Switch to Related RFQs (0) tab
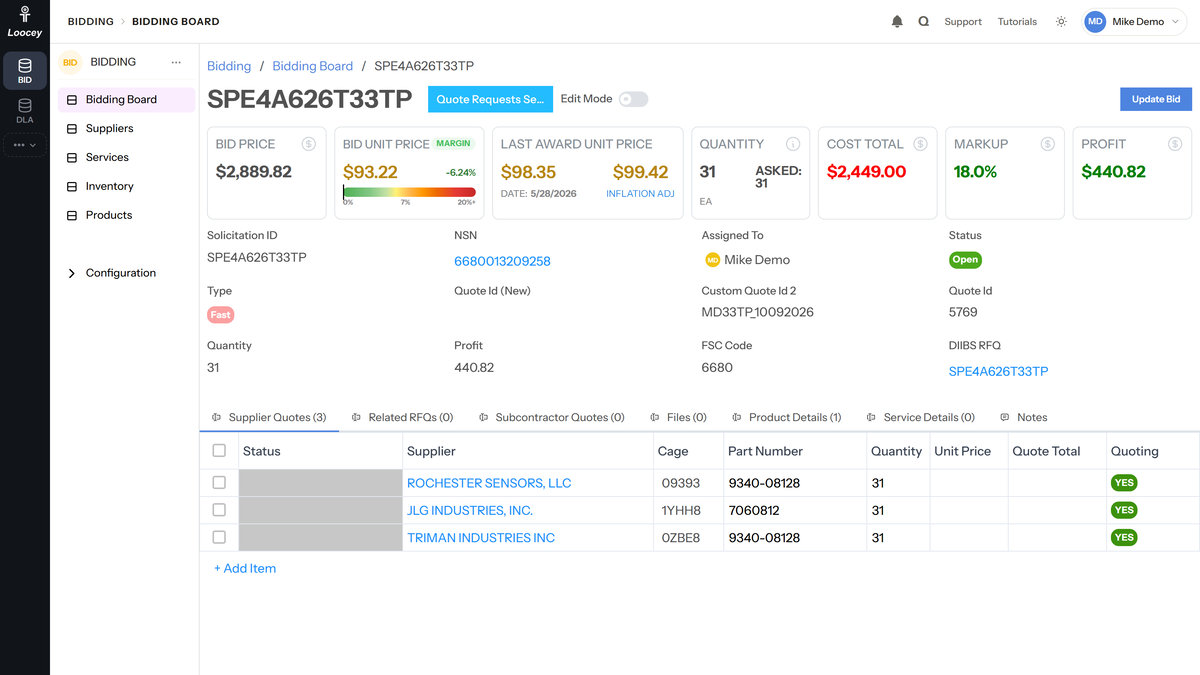The height and width of the screenshot is (675, 1200). click(402, 417)
